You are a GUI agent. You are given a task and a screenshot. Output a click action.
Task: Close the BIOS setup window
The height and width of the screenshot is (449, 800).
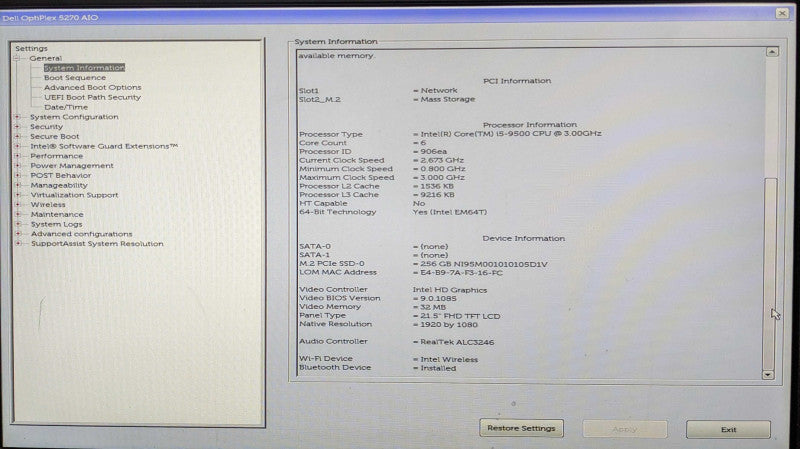coord(782,13)
